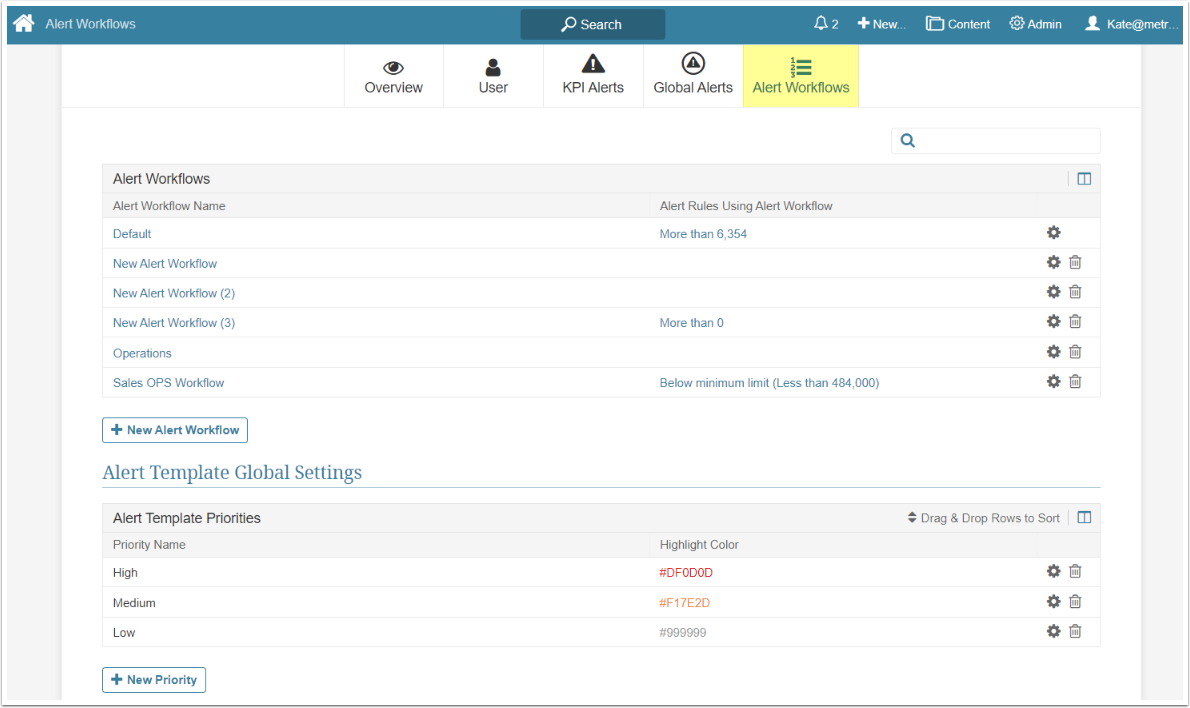Toggle column chooser in Alert Template Priorities
The height and width of the screenshot is (708, 1190).
[x=1084, y=518]
